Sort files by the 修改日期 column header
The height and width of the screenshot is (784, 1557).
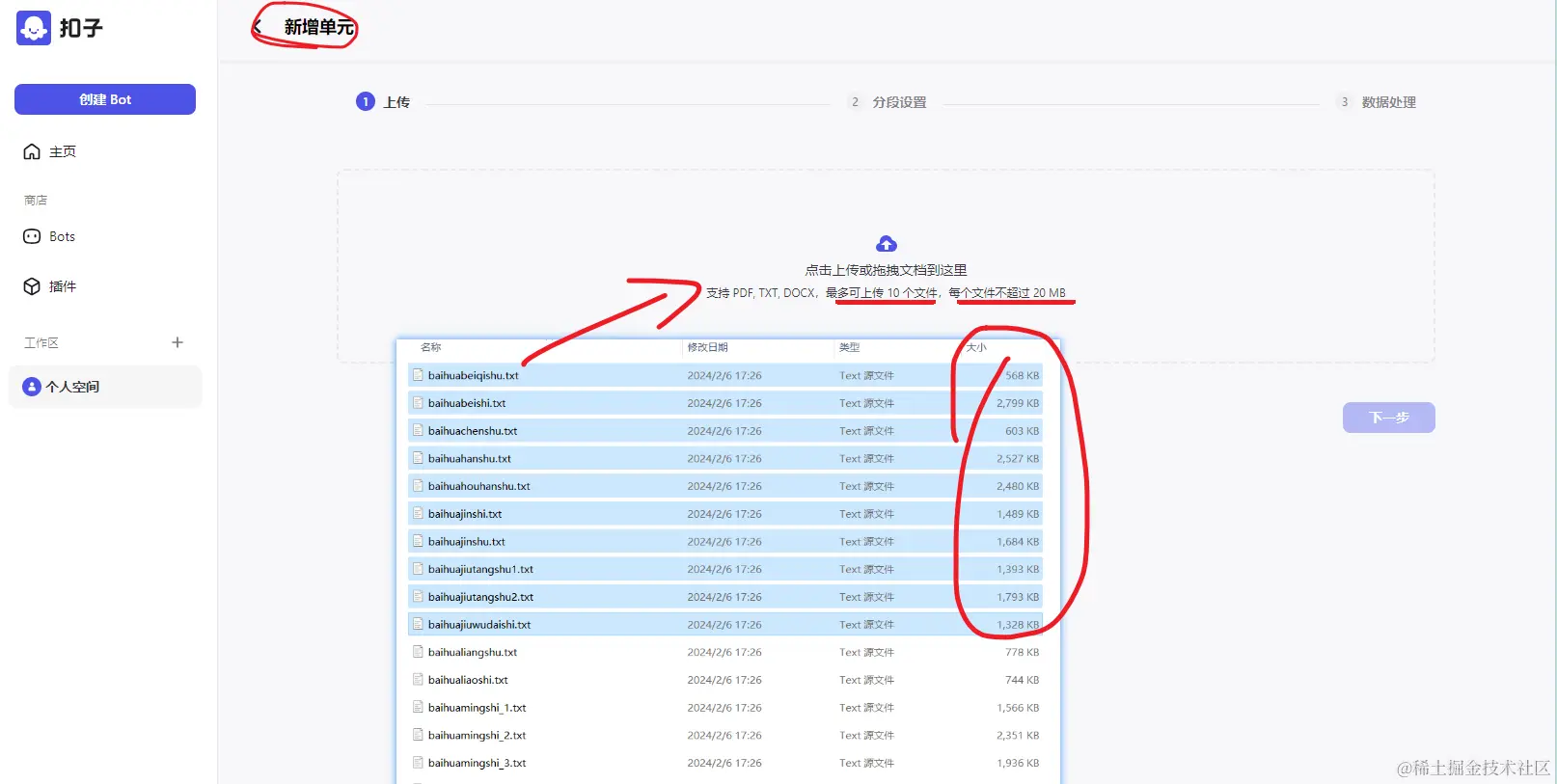(707, 347)
